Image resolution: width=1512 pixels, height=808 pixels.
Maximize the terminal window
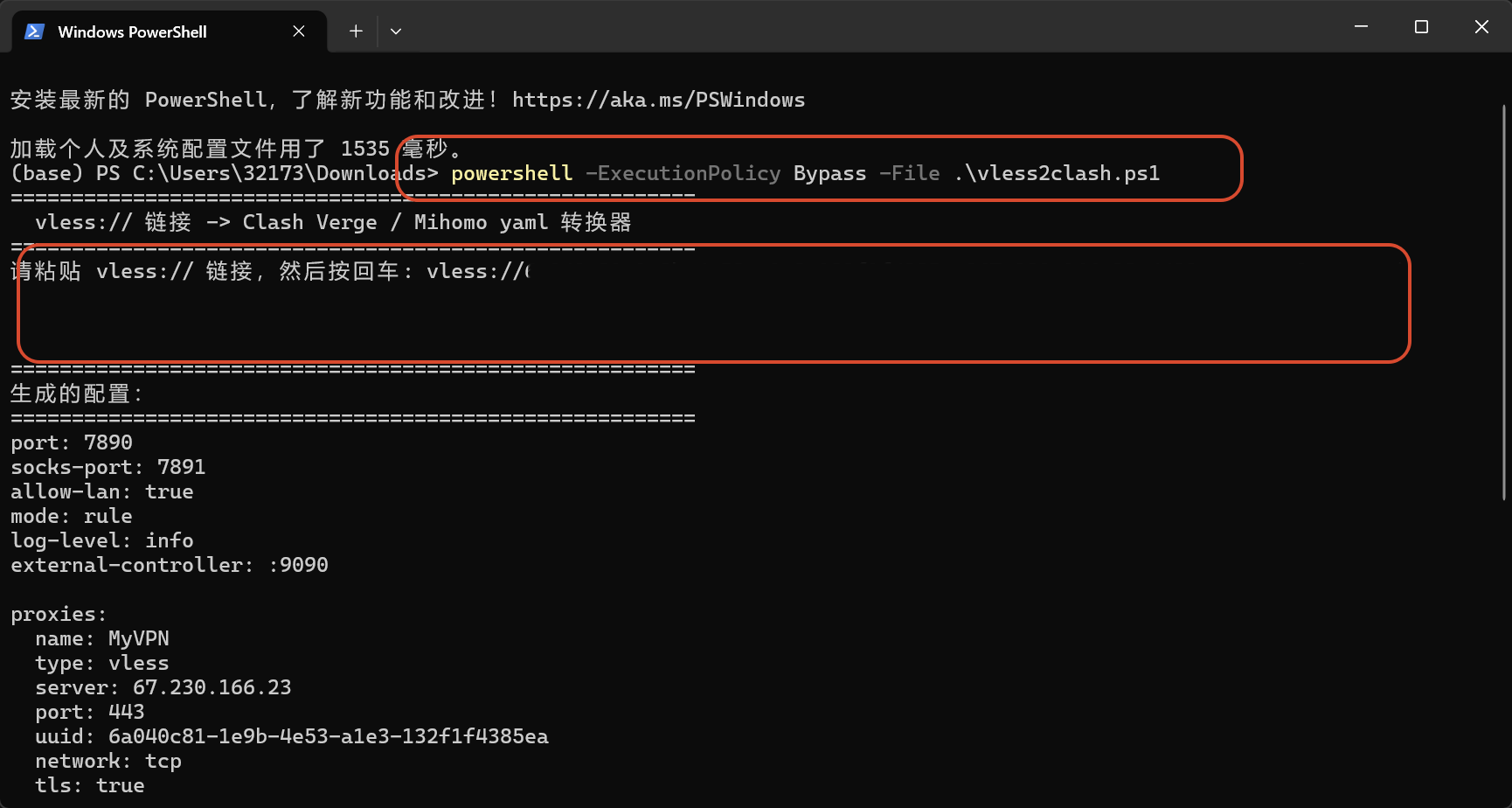pyautogui.click(x=1421, y=27)
